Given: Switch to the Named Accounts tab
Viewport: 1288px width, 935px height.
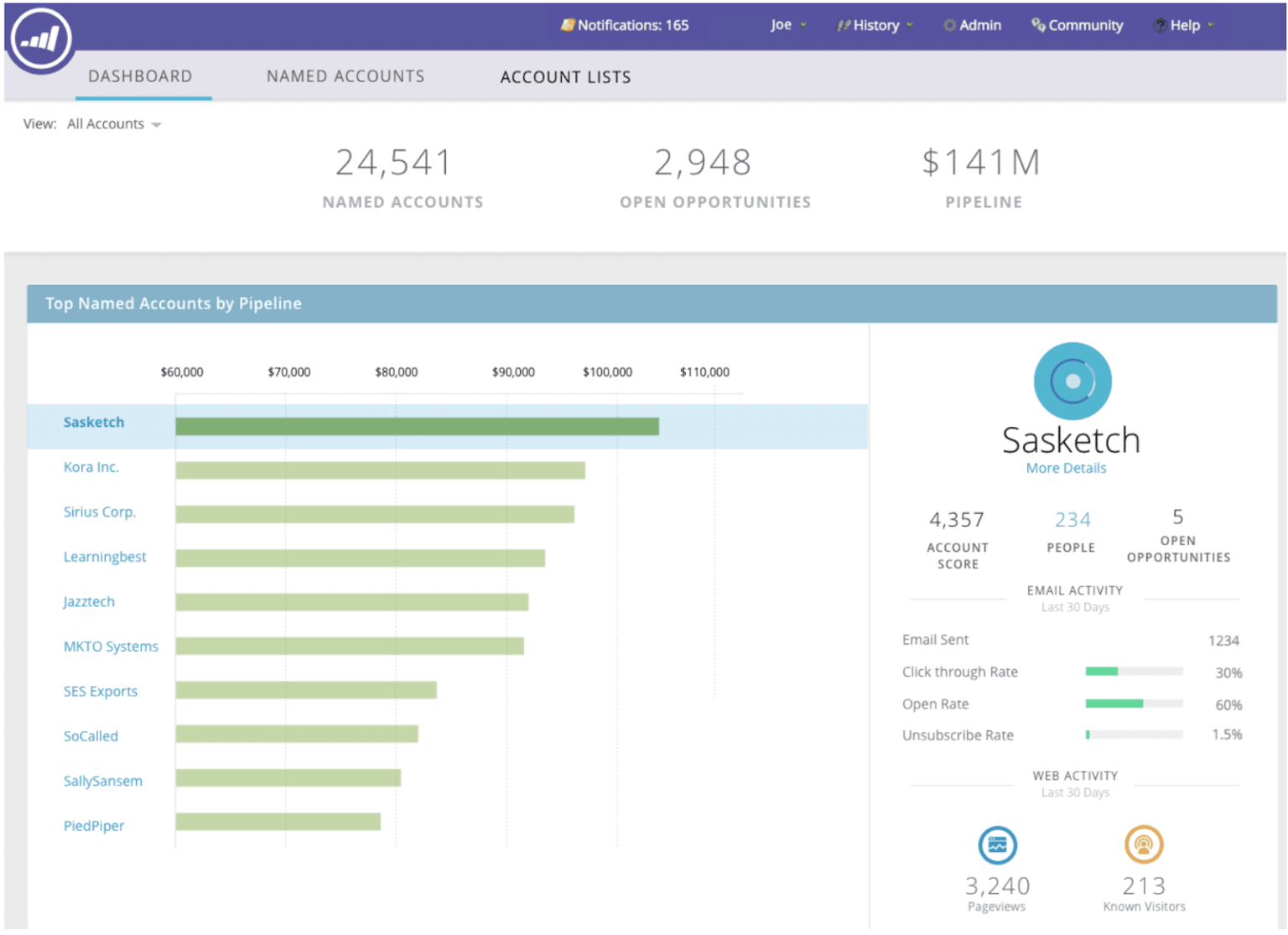Looking at the screenshot, I should (345, 75).
